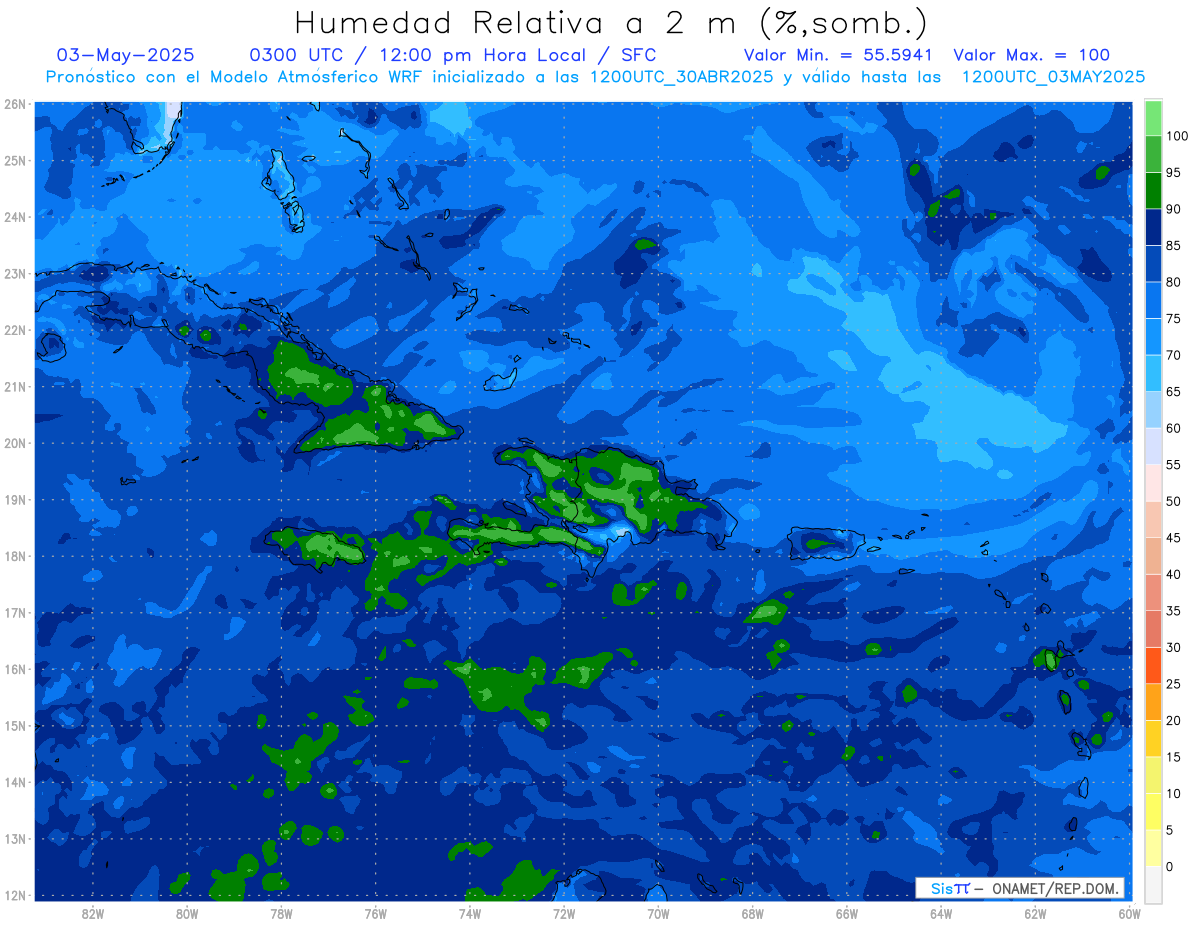The height and width of the screenshot is (927, 1200).
Task: Click latitude axis label '15N'
Action: click(15, 726)
